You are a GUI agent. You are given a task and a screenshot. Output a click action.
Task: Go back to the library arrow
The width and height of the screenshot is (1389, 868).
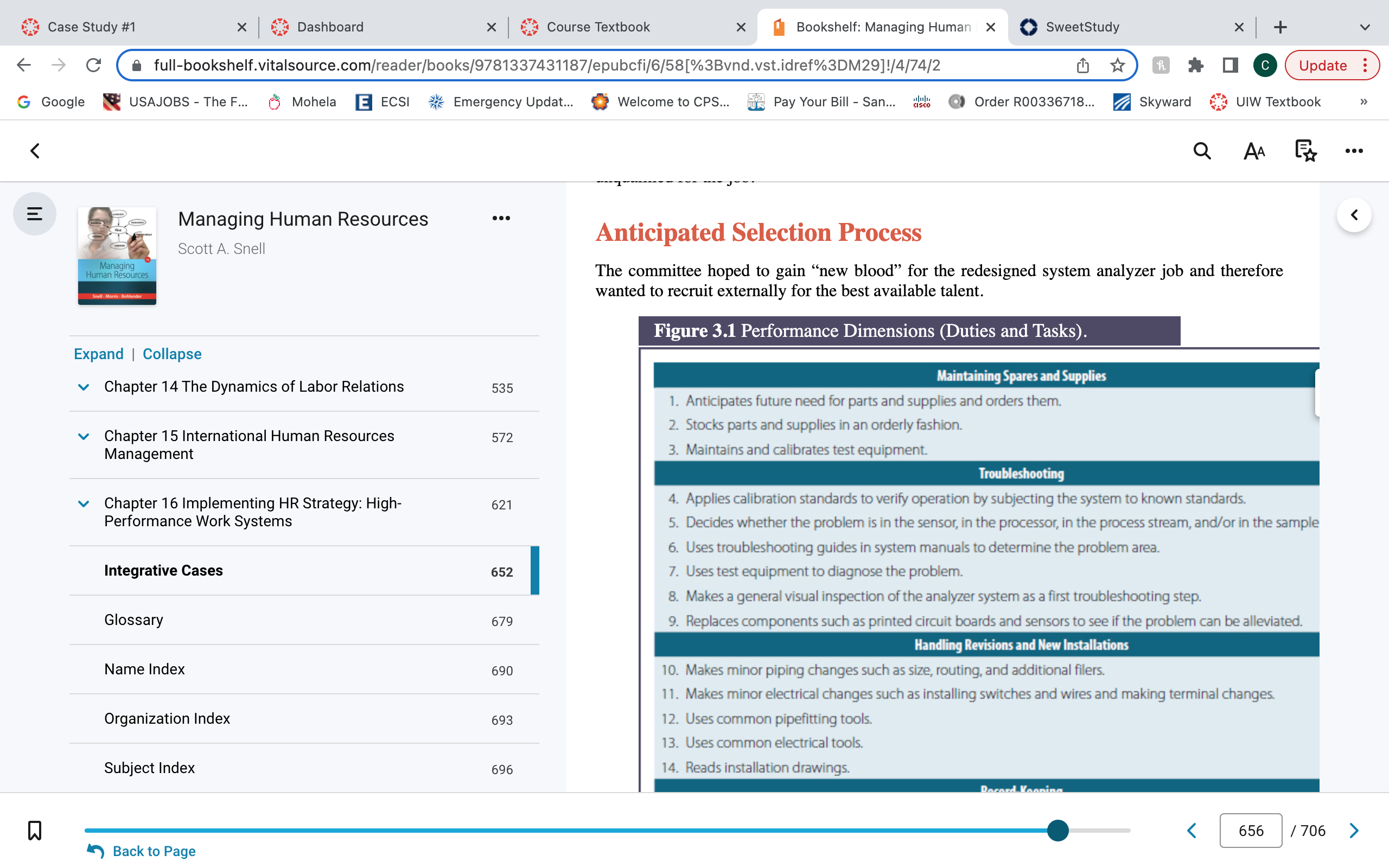35,151
